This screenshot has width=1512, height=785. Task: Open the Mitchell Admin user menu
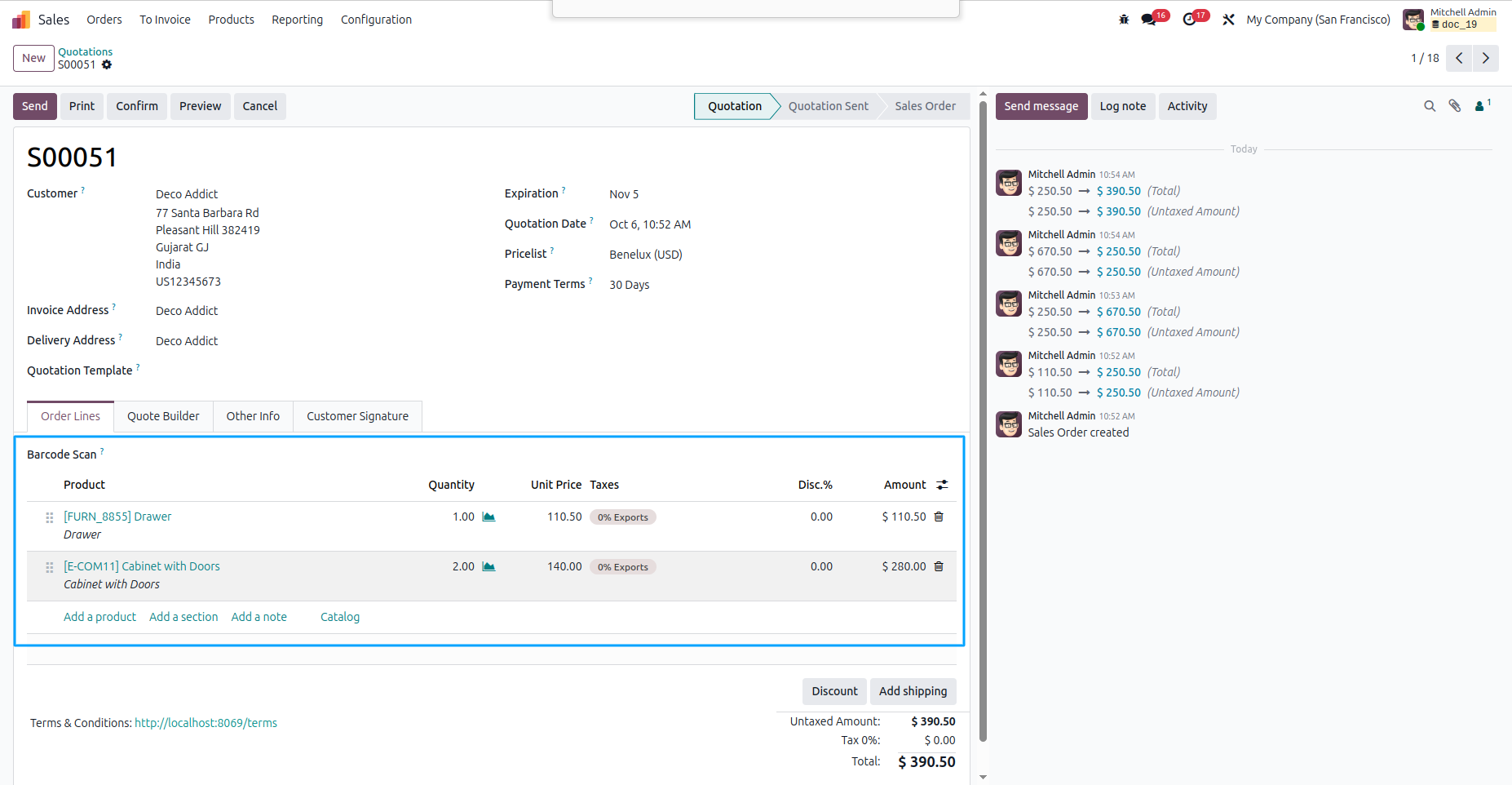click(1449, 19)
